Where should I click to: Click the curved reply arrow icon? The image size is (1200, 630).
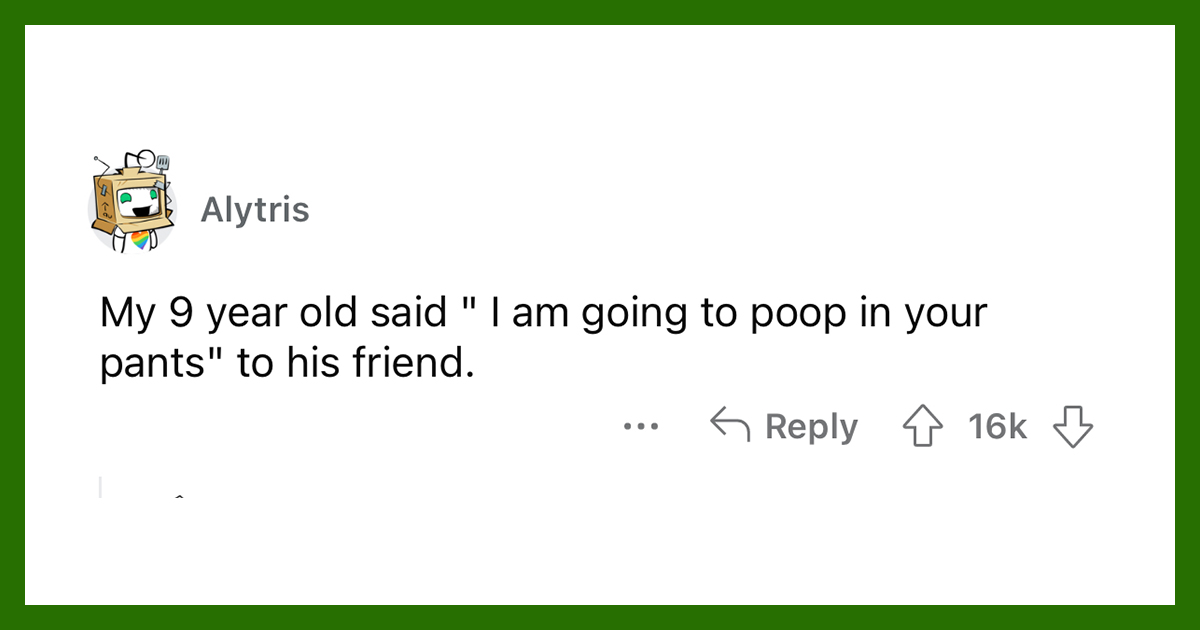(x=729, y=426)
